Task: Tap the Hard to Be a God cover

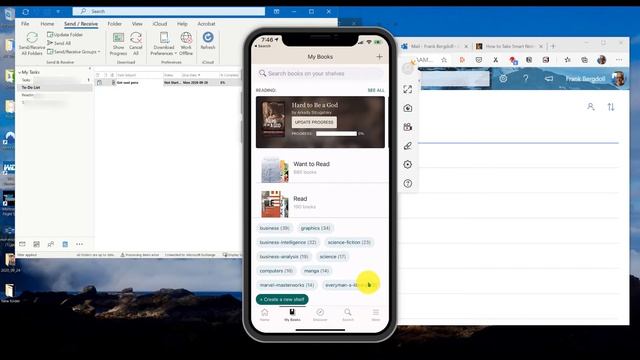Action: (x=273, y=119)
